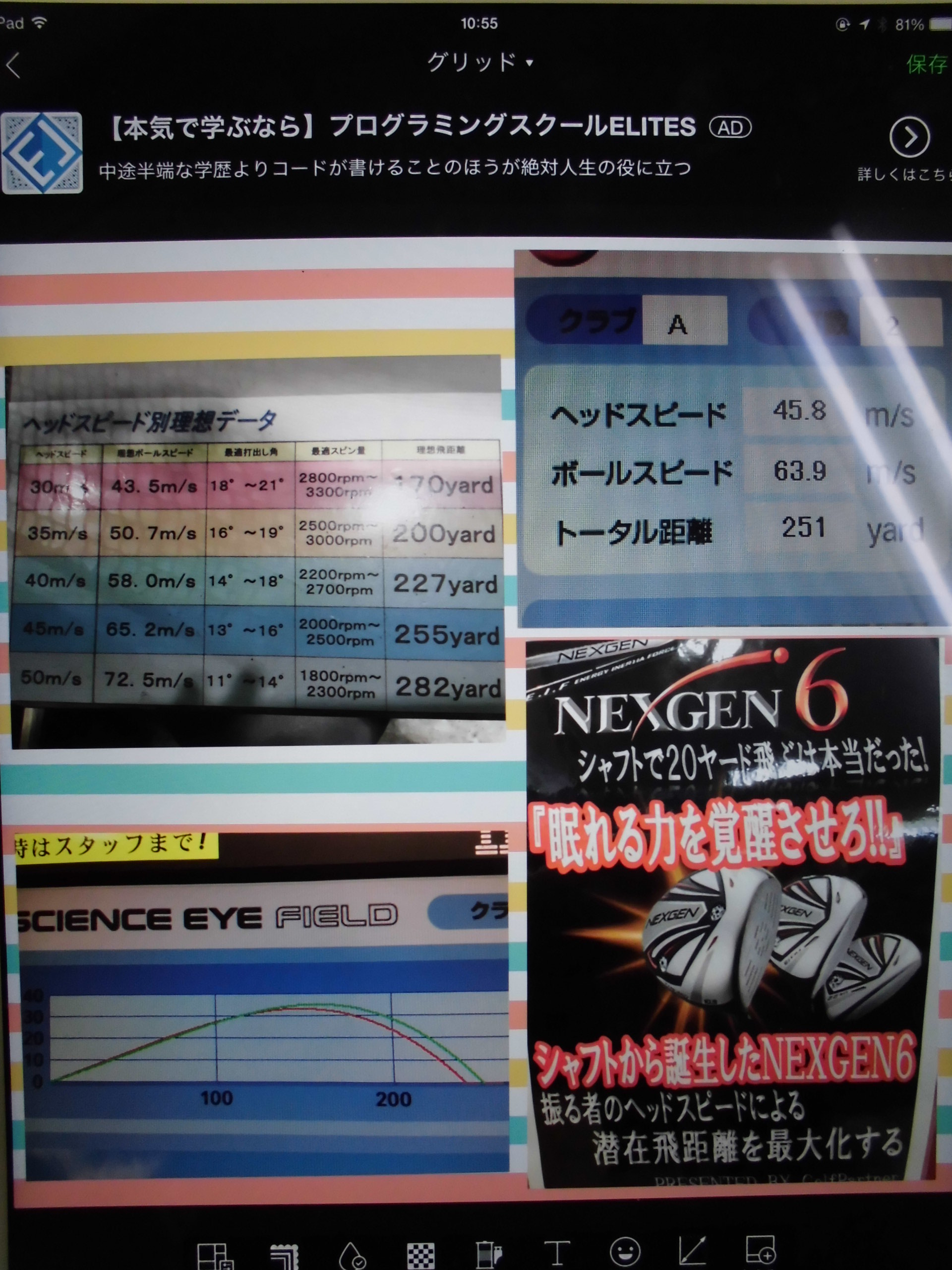Tap the rotation lock status icon
952x1270 pixels.
coord(842,24)
